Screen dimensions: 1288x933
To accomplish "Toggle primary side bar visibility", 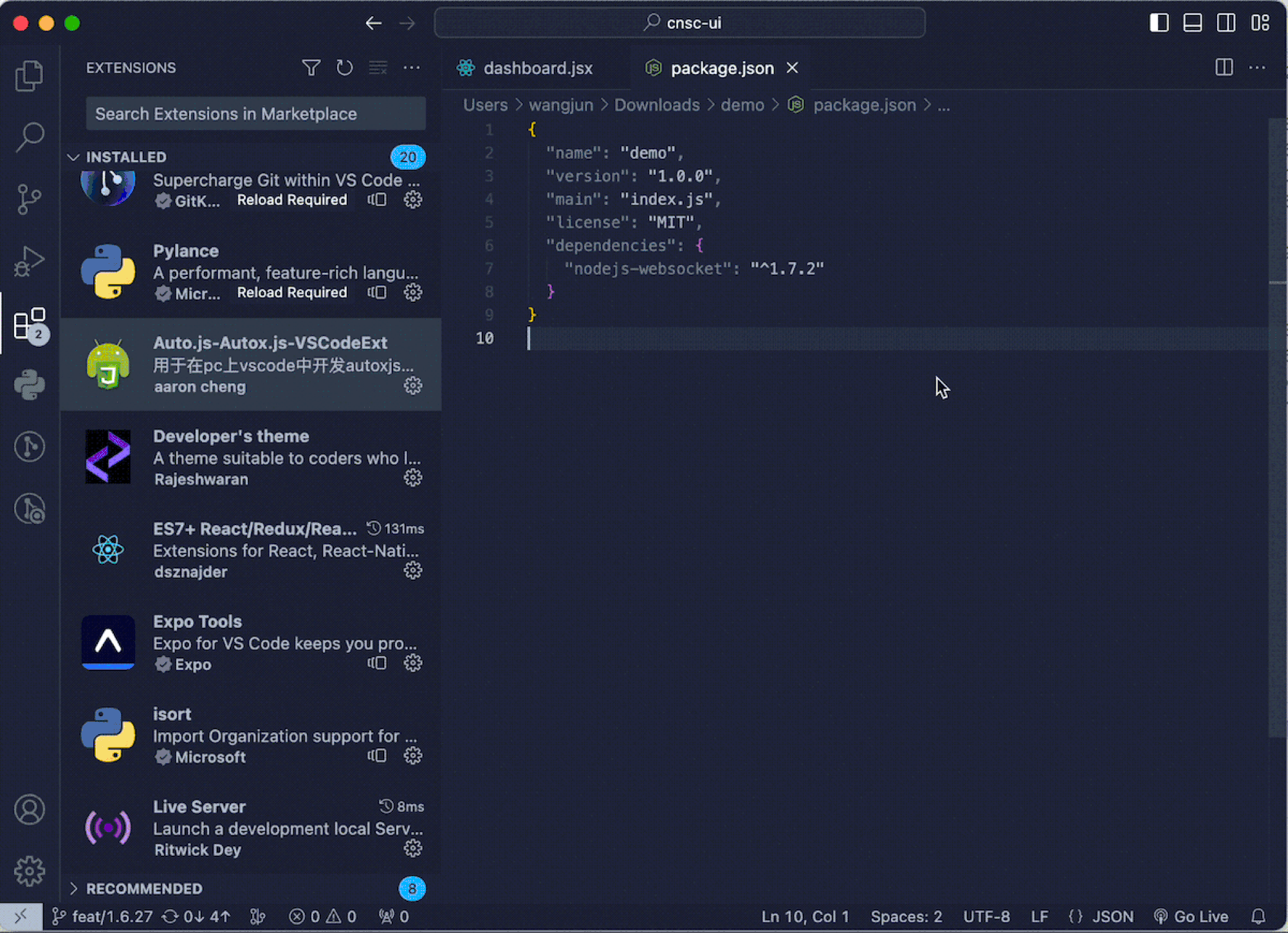I will tap(1159, 23).
